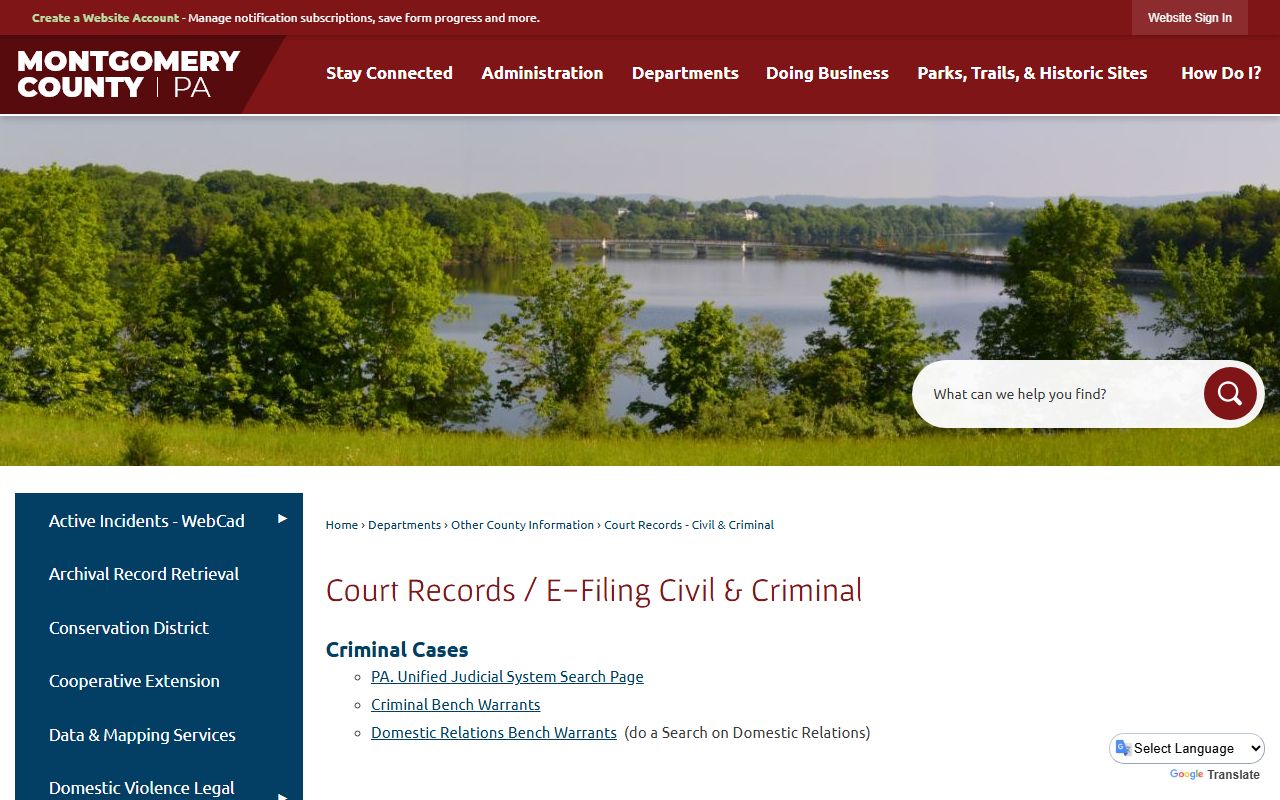Expand Domestic Violence Legal submenu arrow
Viewport: 1280px width, 800px height.
[x=282, y=796]
